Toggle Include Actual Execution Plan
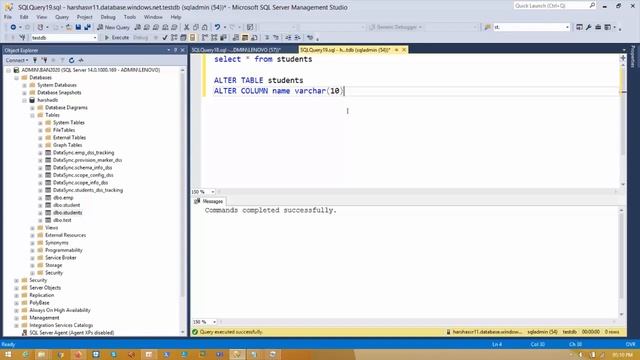This screenshot has height=360, width=640. pos(205,38)
